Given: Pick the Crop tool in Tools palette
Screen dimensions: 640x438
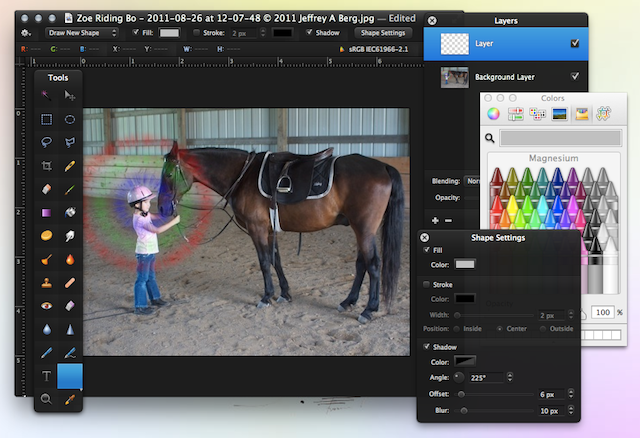Looking at the screenshot, I should click(47, 166).
